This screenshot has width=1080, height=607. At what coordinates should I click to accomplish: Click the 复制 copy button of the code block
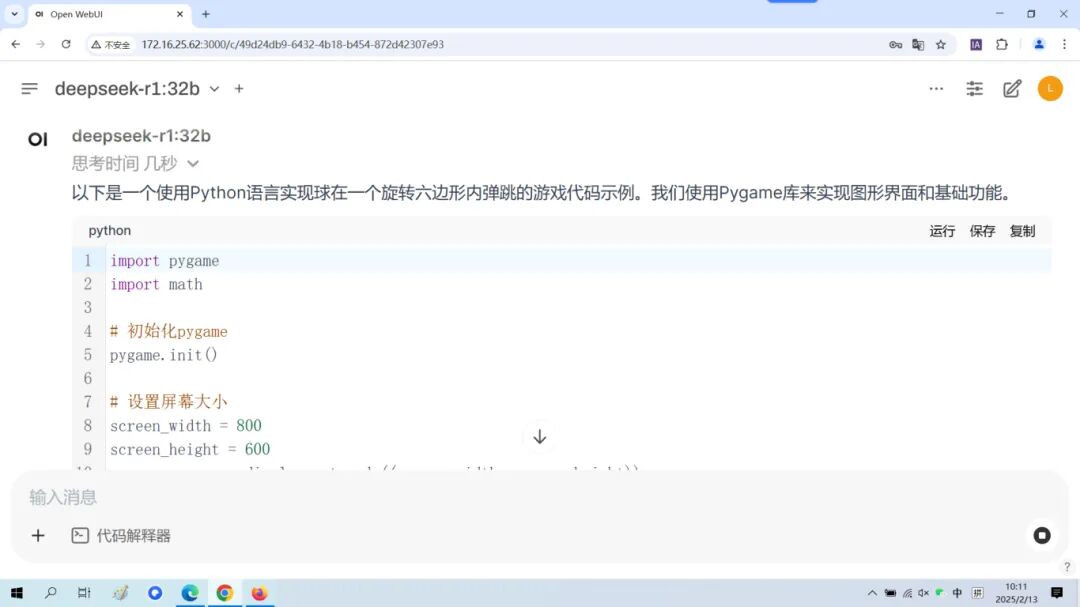pyautogui.click(x=1022, y=231)
